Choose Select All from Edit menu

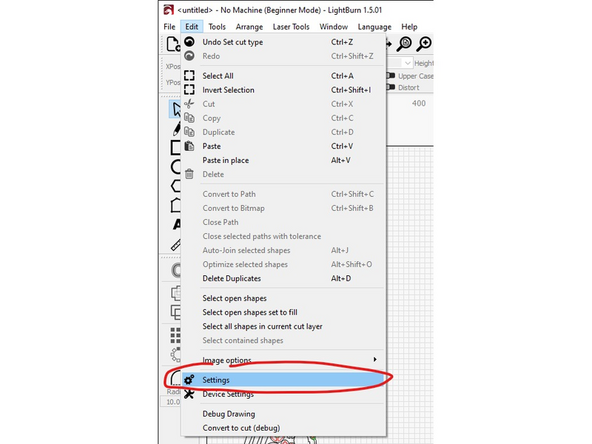pos(283,76)
